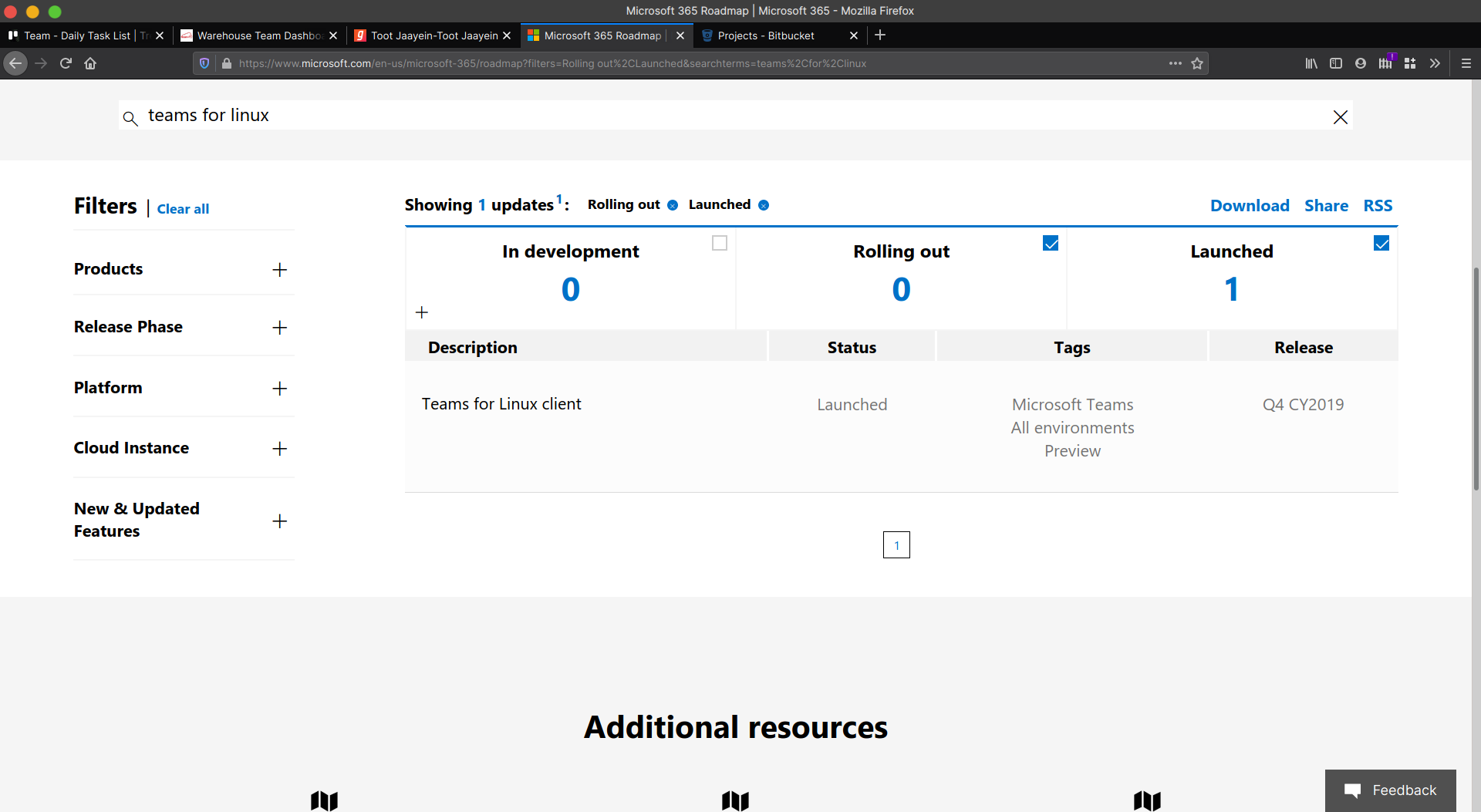
Task: Open the Firefox hamburger menu
Action: (x=1466, y=63)
